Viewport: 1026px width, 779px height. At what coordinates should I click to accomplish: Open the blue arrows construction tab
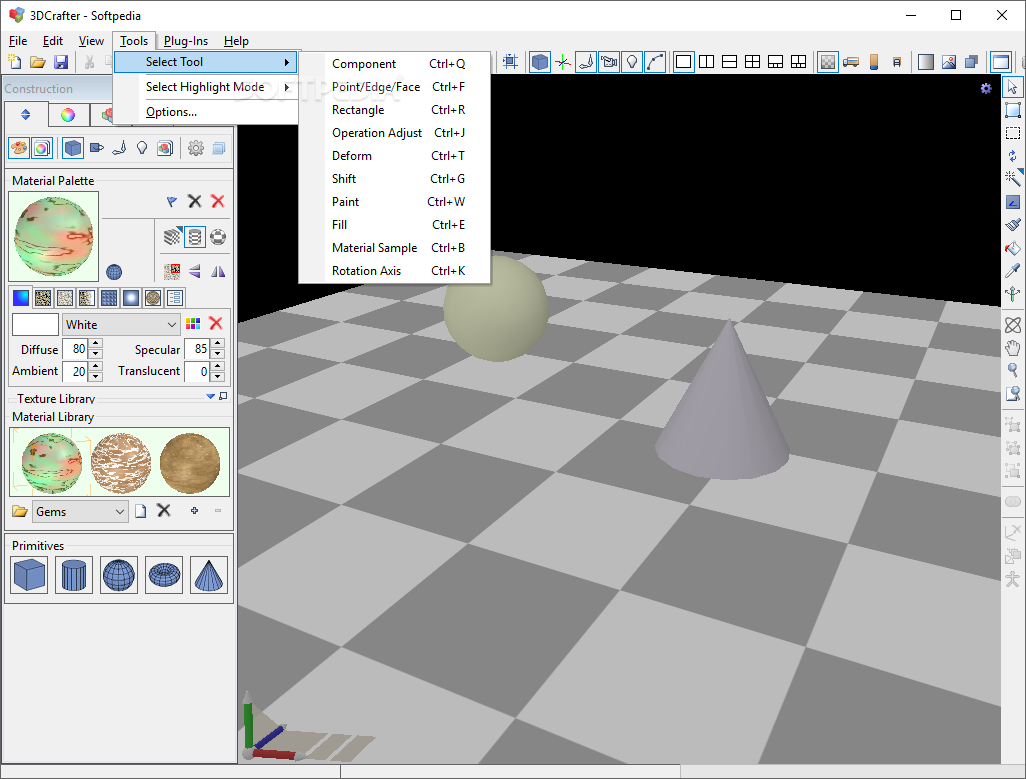click(x=26, y=114)
